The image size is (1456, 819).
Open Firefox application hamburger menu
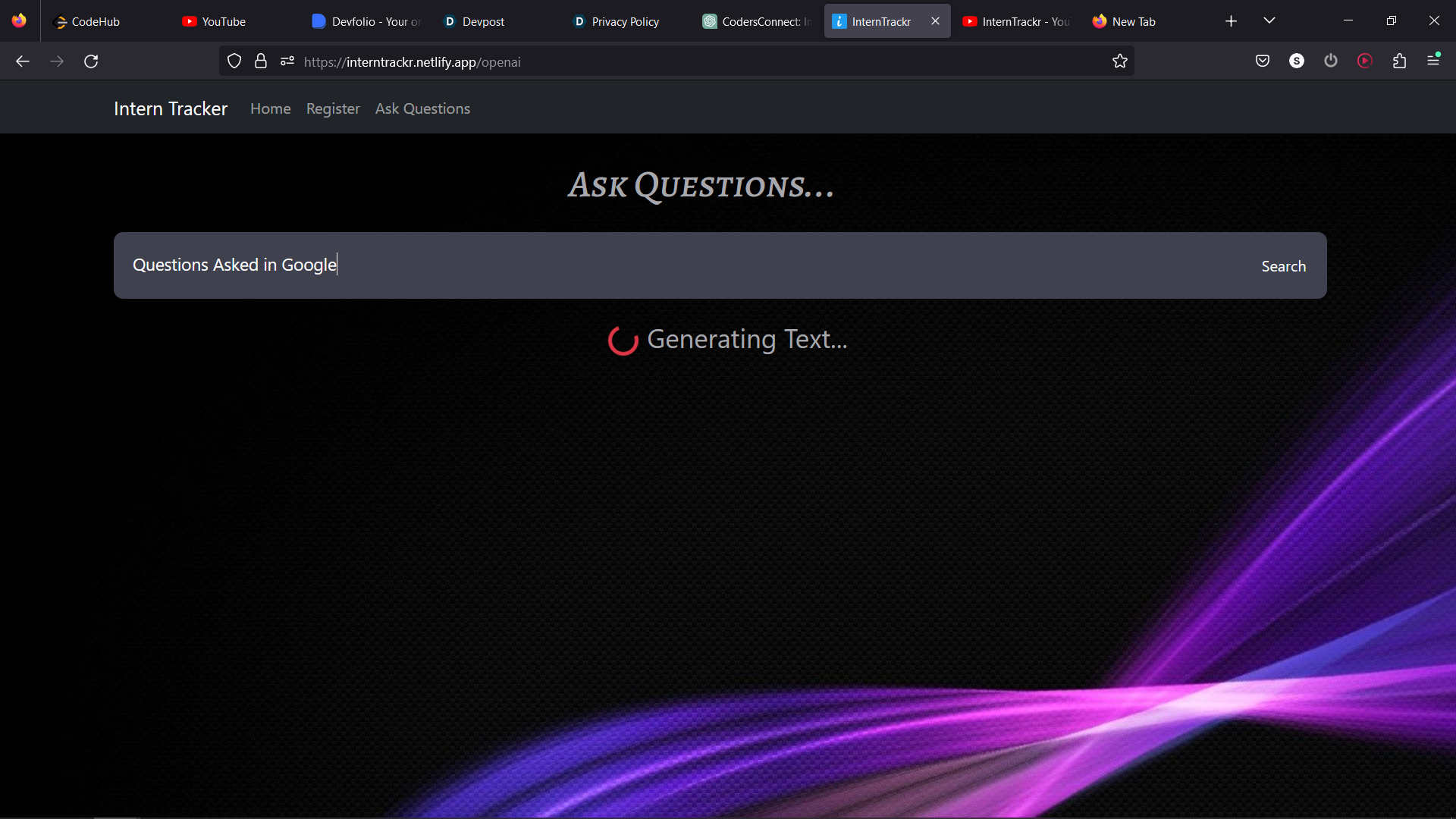(1433, 60)
